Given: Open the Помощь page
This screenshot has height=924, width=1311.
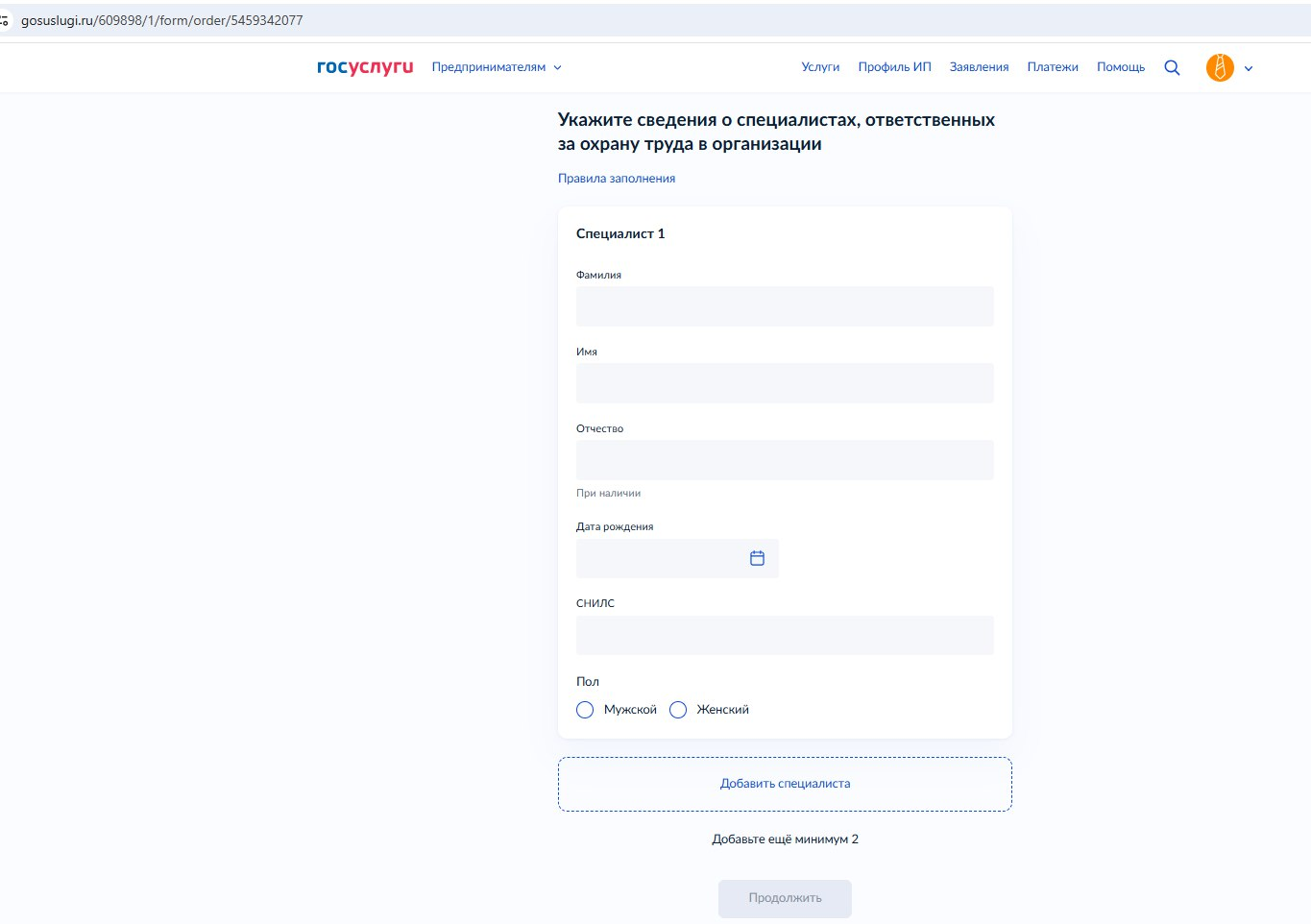Looking at the screenshot, I should pyautogui.click(x=1121, y=67).
